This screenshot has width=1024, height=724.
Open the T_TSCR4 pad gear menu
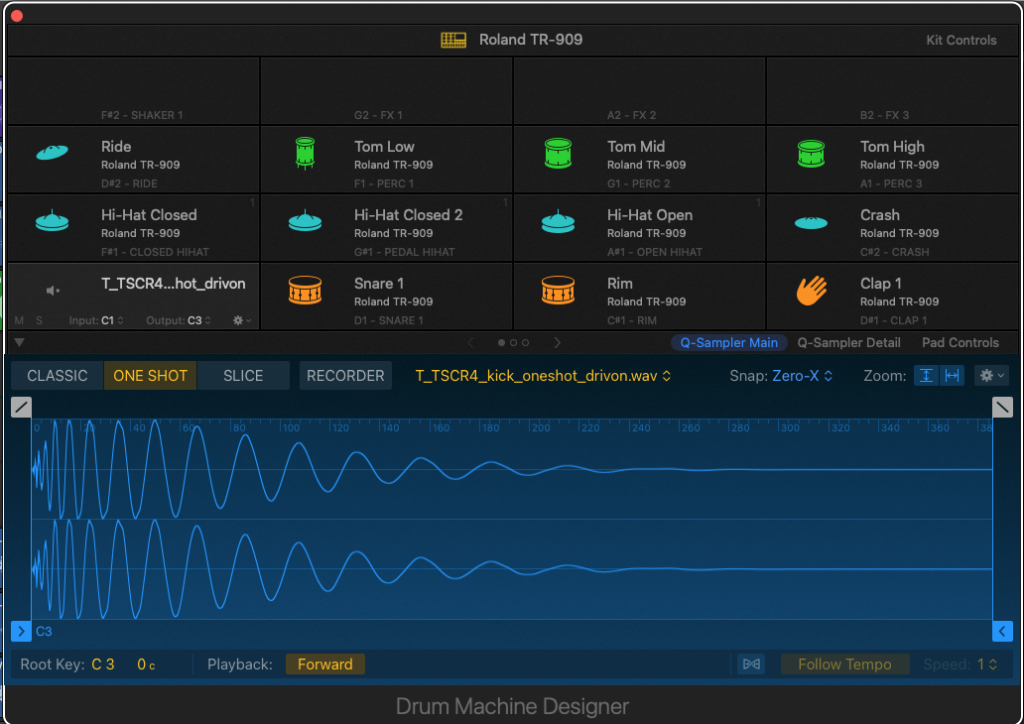pos(242,321)
